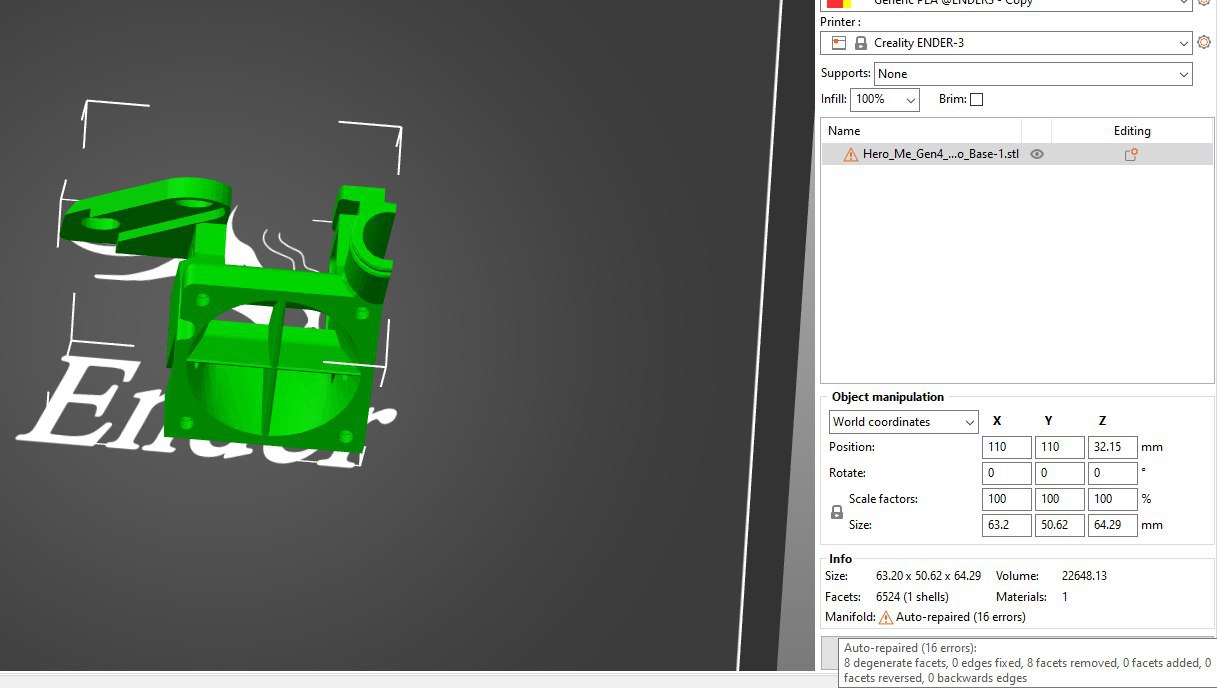
Task: Click the Scale factors Z field
Action: coord(1112,499)
